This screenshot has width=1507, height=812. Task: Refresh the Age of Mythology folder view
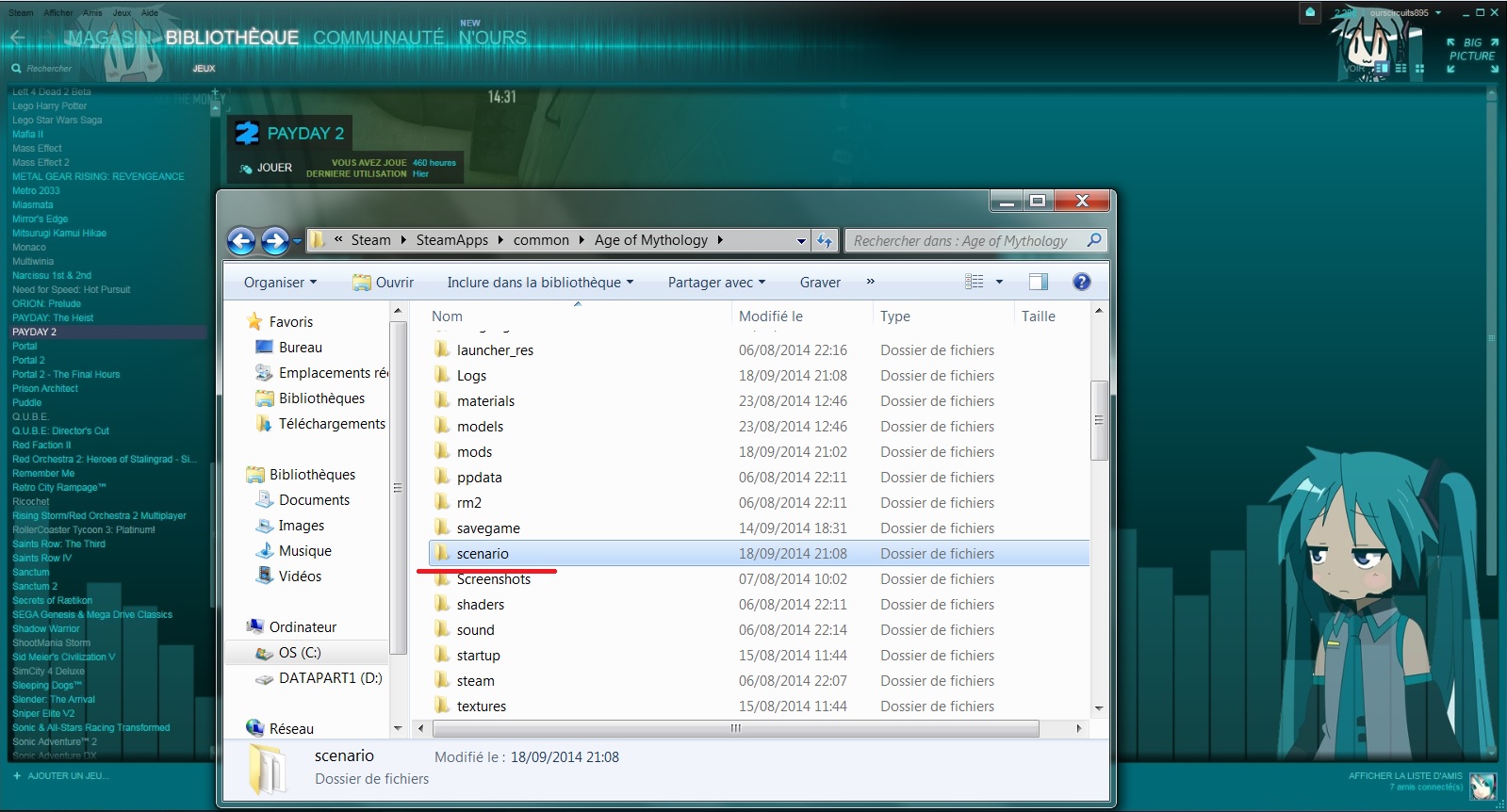(825, 241)
